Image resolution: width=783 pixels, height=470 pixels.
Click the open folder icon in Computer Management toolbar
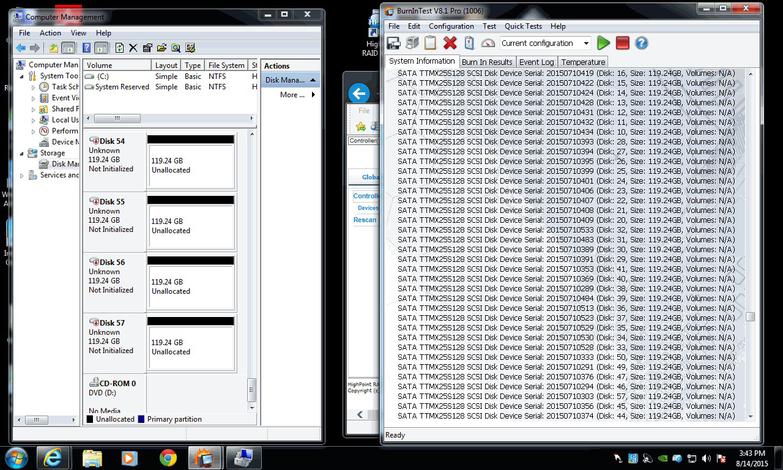pyautogui.click(x=161, y=48)
